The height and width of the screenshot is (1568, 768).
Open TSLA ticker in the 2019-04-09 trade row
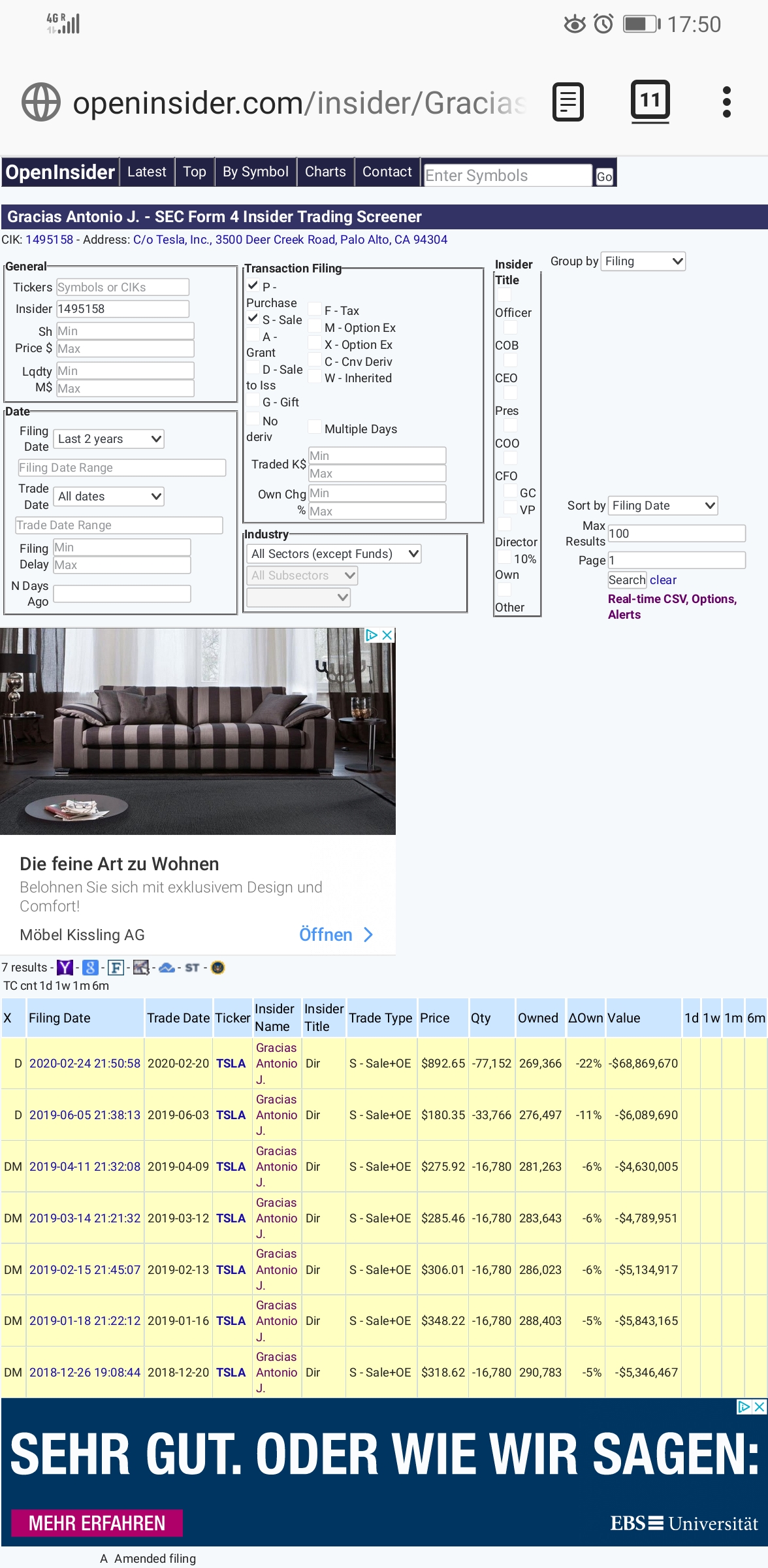coord(231,1167)
